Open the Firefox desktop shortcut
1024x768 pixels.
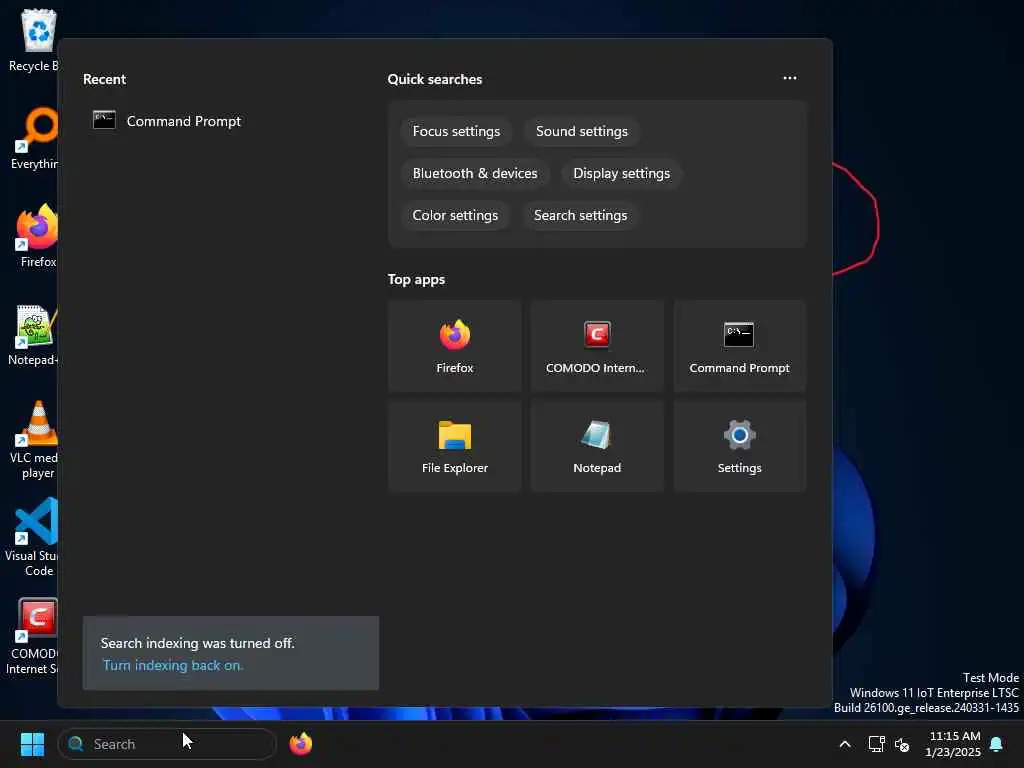point(36,236)
